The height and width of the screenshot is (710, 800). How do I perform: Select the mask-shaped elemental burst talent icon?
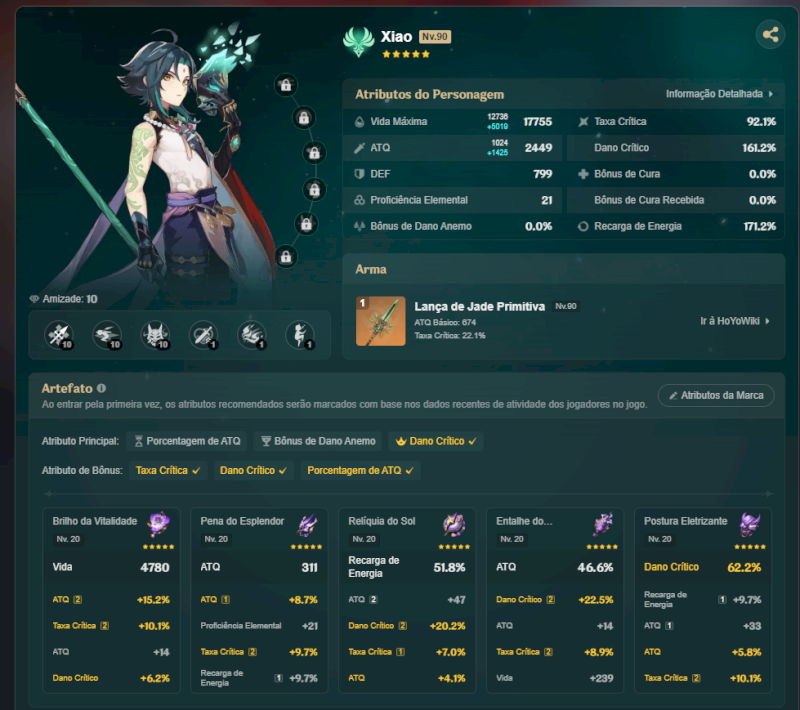(x=155, y=336)
